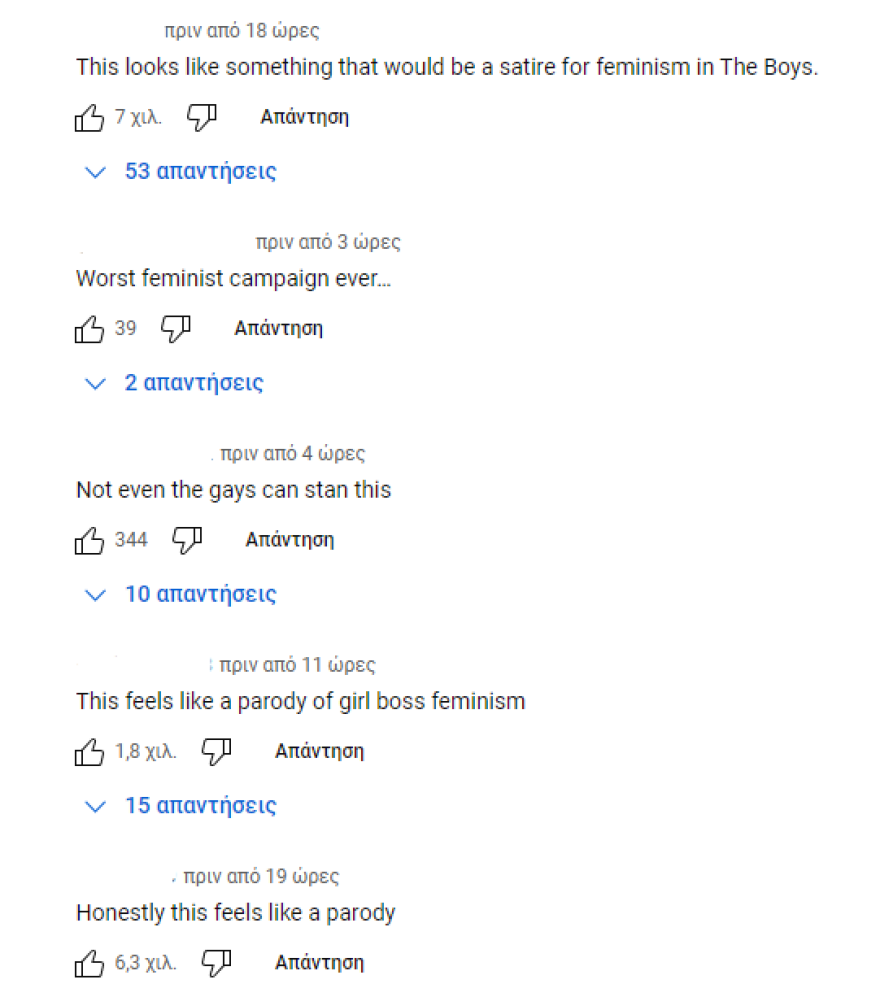880x997 pixels.
Task: Reply to 'Honestly this feels like a parody'
Action: 319,963
